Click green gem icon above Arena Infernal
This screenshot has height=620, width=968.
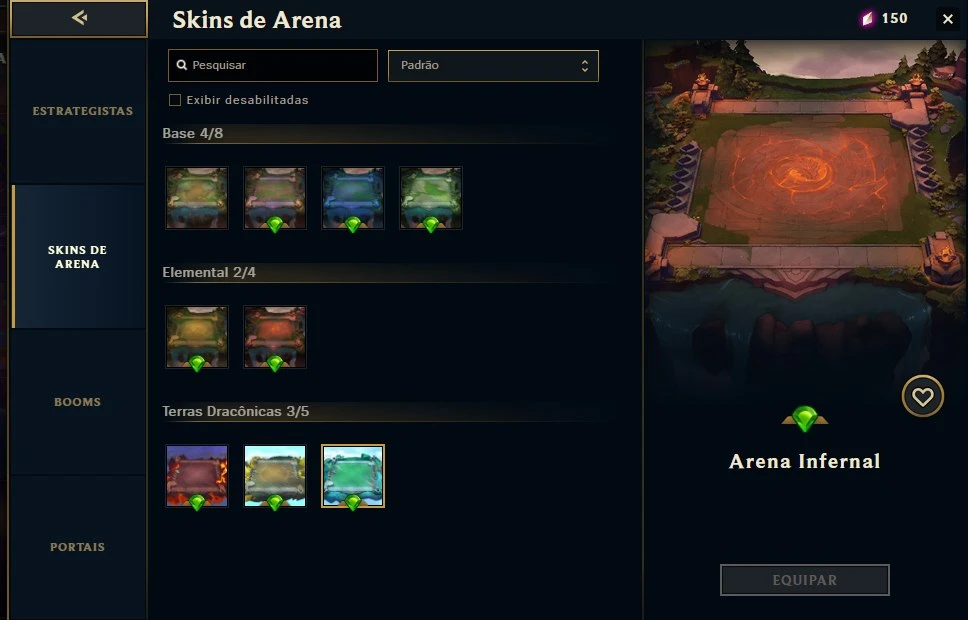click(x=804, y=419)
